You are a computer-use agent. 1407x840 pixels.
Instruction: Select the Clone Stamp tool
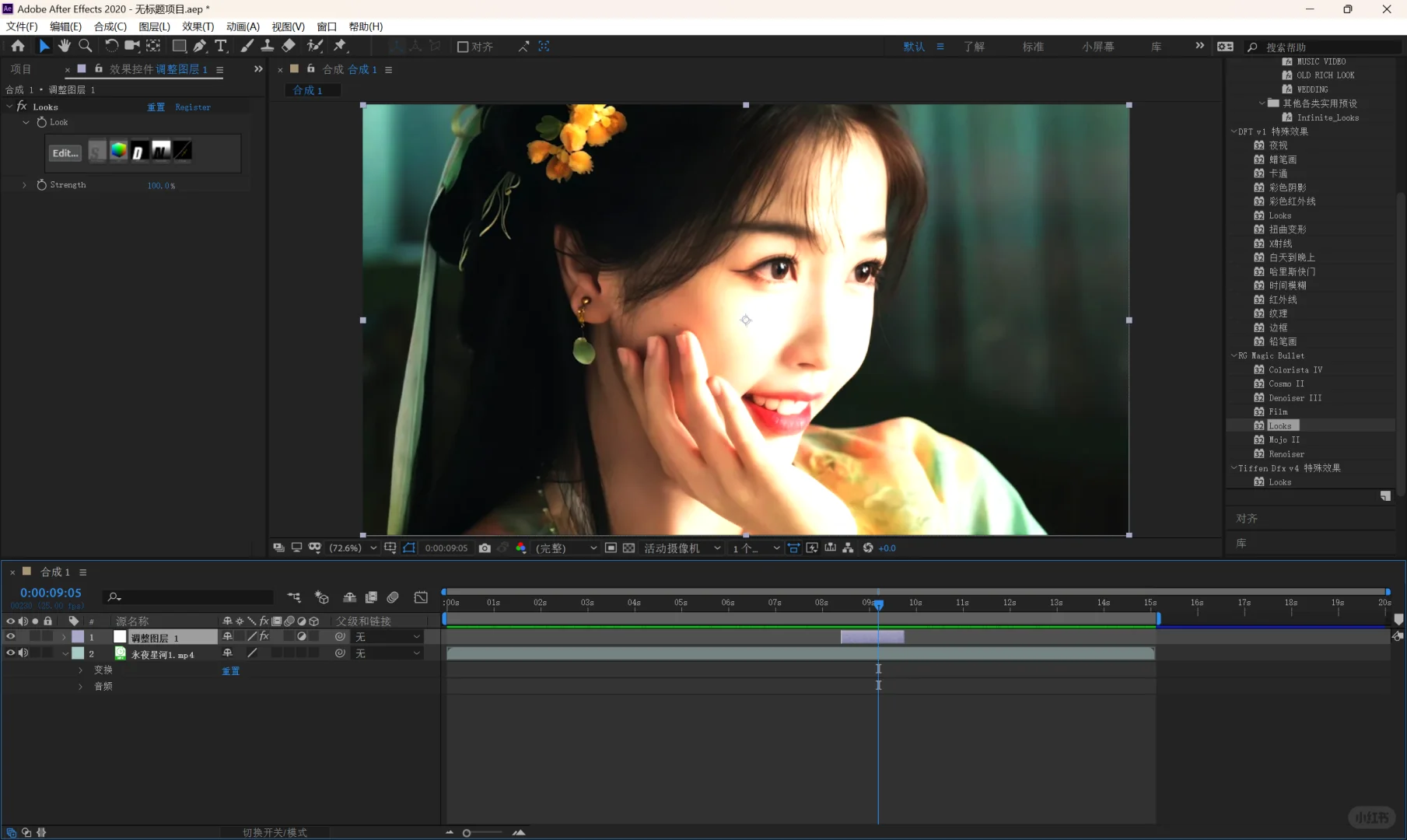coord(267,47)
